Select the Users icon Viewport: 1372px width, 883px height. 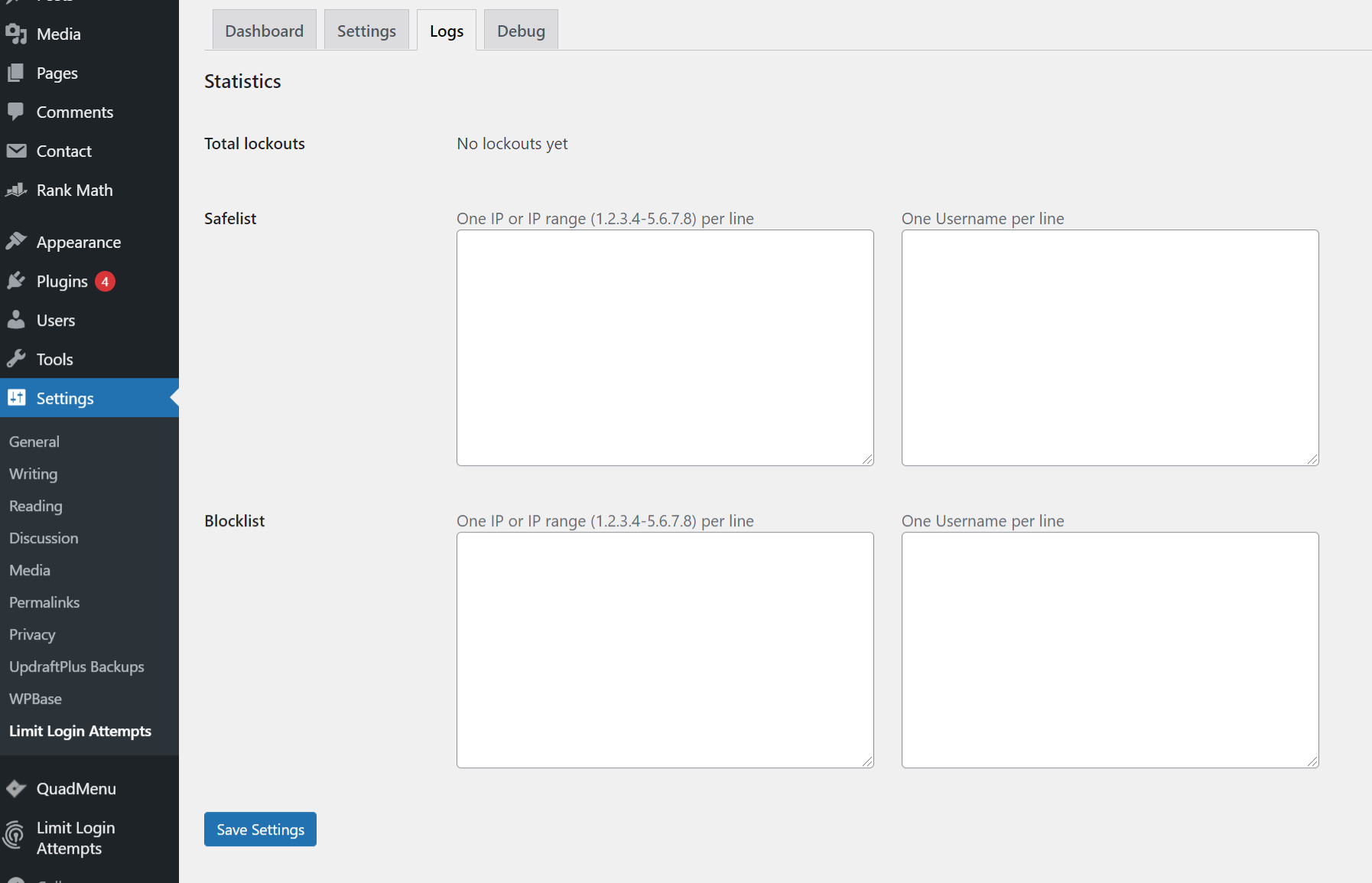tap(17, 320)
